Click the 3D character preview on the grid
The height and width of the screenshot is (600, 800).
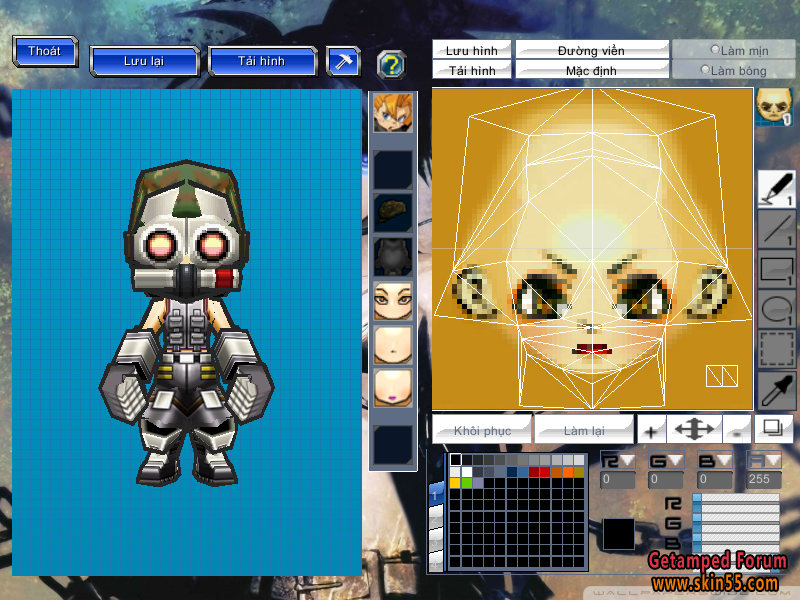pyautogui.click(x=187, y=323)
